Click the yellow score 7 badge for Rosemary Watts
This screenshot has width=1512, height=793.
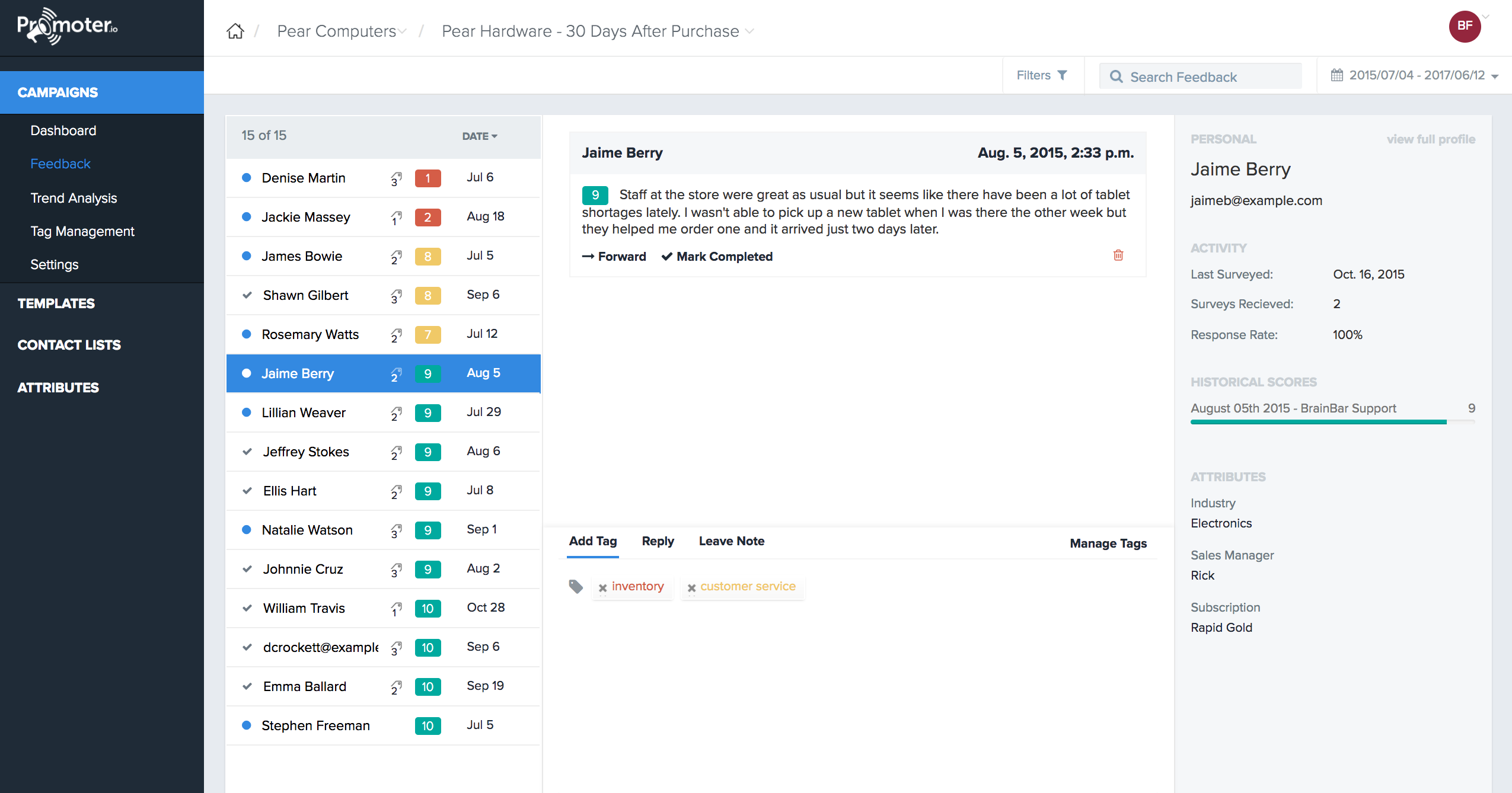[428, 335]
